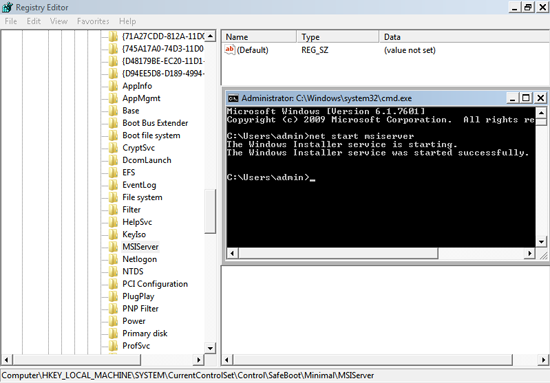Open the Favorites menu
The height and width of the screenshot is (383, 550).
click(93, 21)
